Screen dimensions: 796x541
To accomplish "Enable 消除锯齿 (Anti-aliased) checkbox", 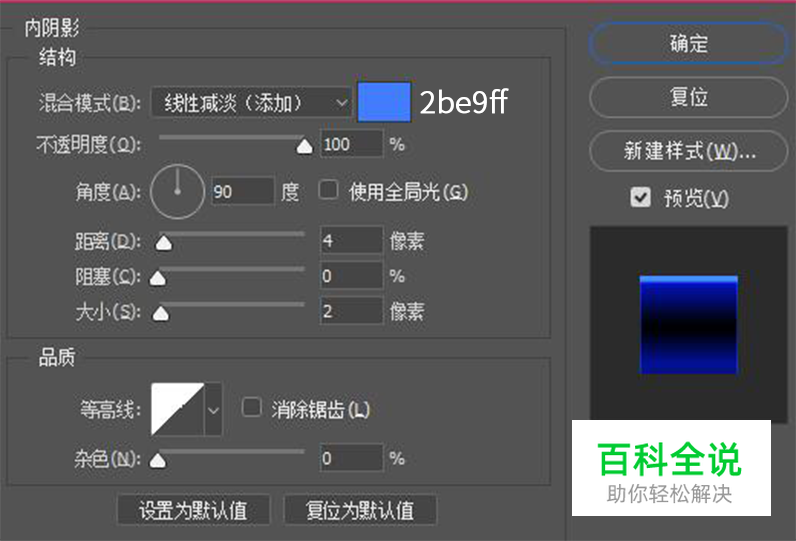I will pos(252,408).
